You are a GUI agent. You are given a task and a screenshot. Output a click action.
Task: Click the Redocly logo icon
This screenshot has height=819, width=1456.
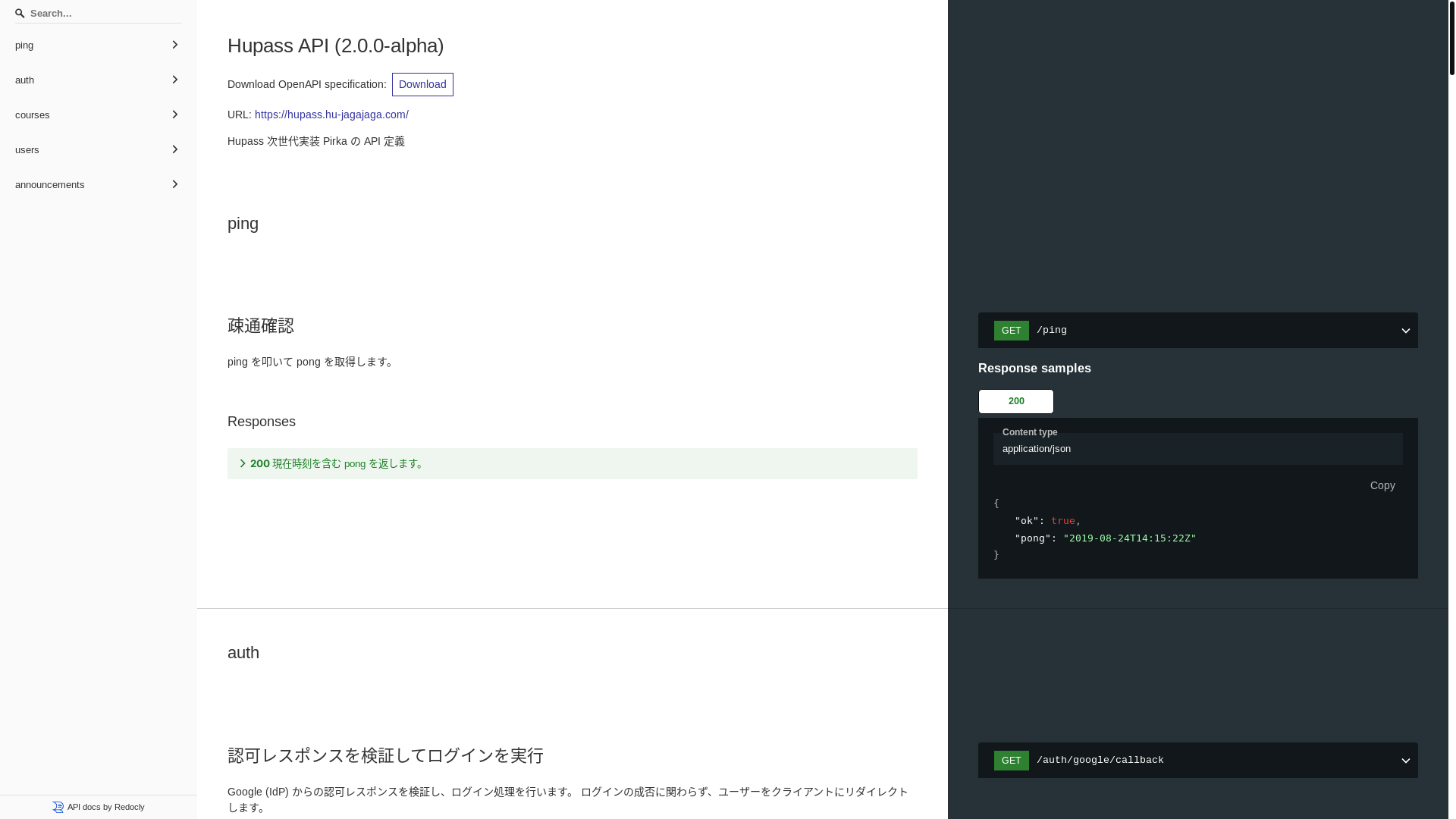pyautogui.click(x=58, y=808)
